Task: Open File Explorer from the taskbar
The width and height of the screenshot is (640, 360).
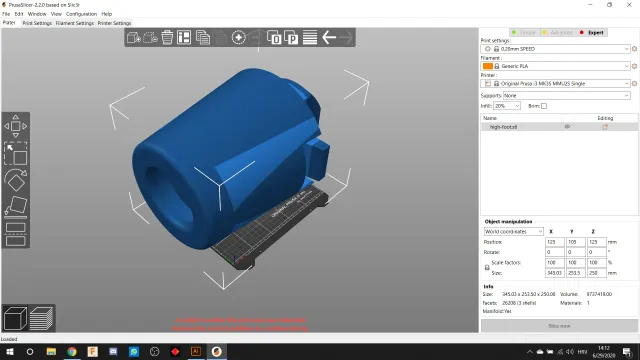Action: pyautogui.click(x=51, y=351)
